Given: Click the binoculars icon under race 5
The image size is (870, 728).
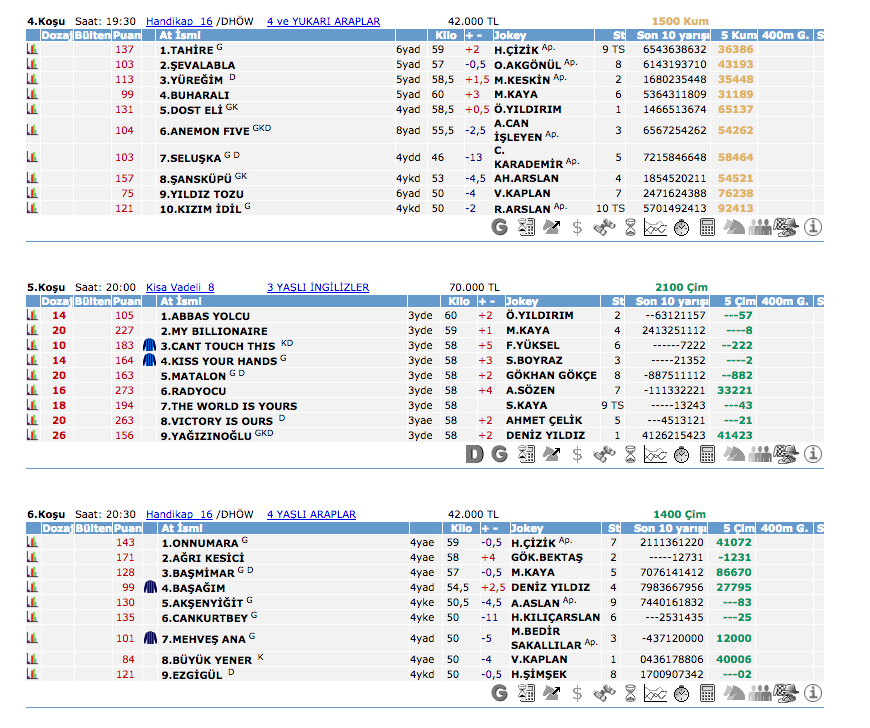Looking at the screenshot, I should coord(603,455).
